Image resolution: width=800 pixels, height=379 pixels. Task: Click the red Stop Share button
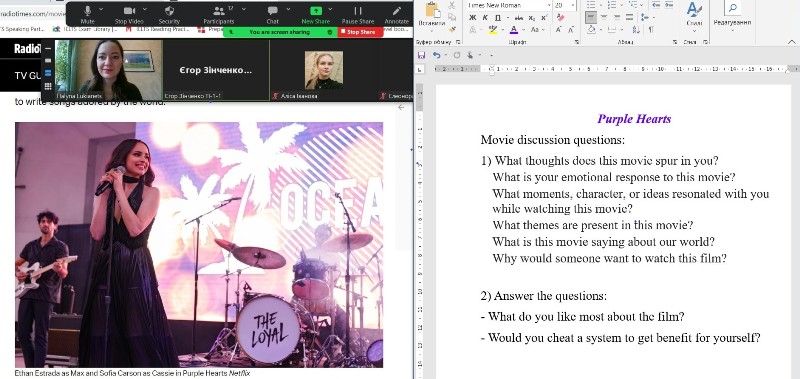coord(361,32)
